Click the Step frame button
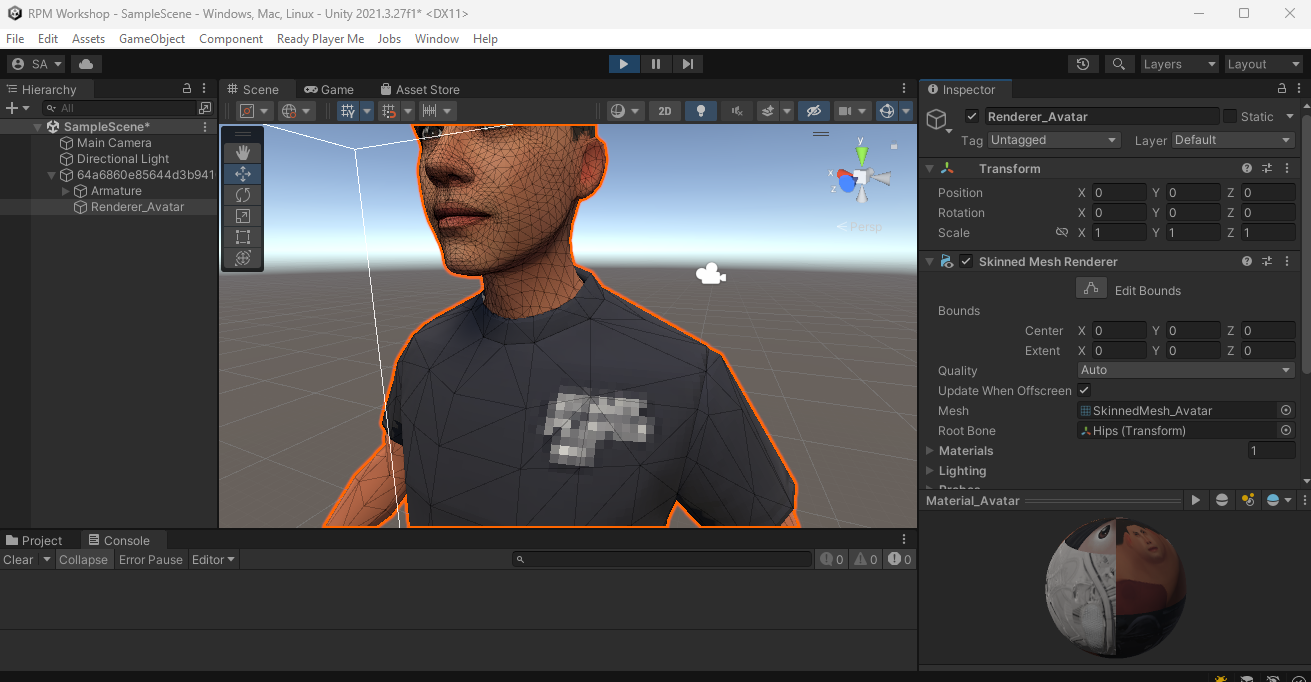 coord(687,64)
